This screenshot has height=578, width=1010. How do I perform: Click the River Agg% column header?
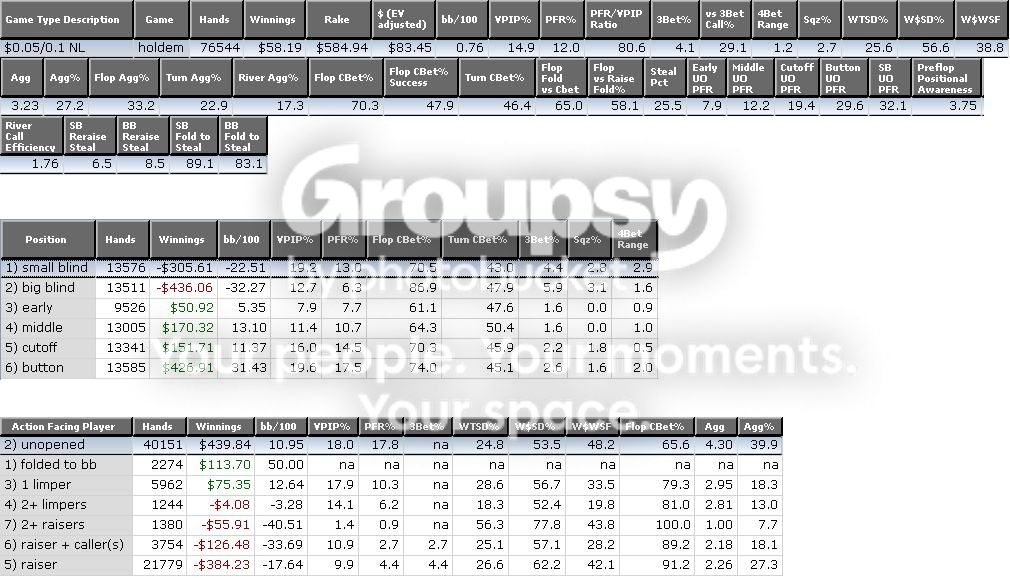(x=269, y=78)
